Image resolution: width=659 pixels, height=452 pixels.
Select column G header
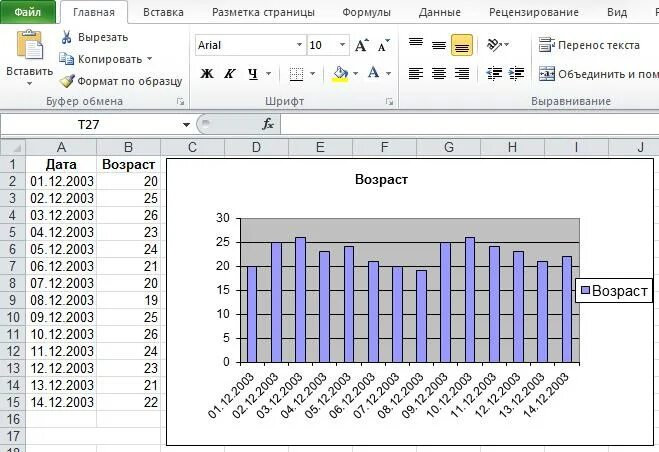(448, 147)
